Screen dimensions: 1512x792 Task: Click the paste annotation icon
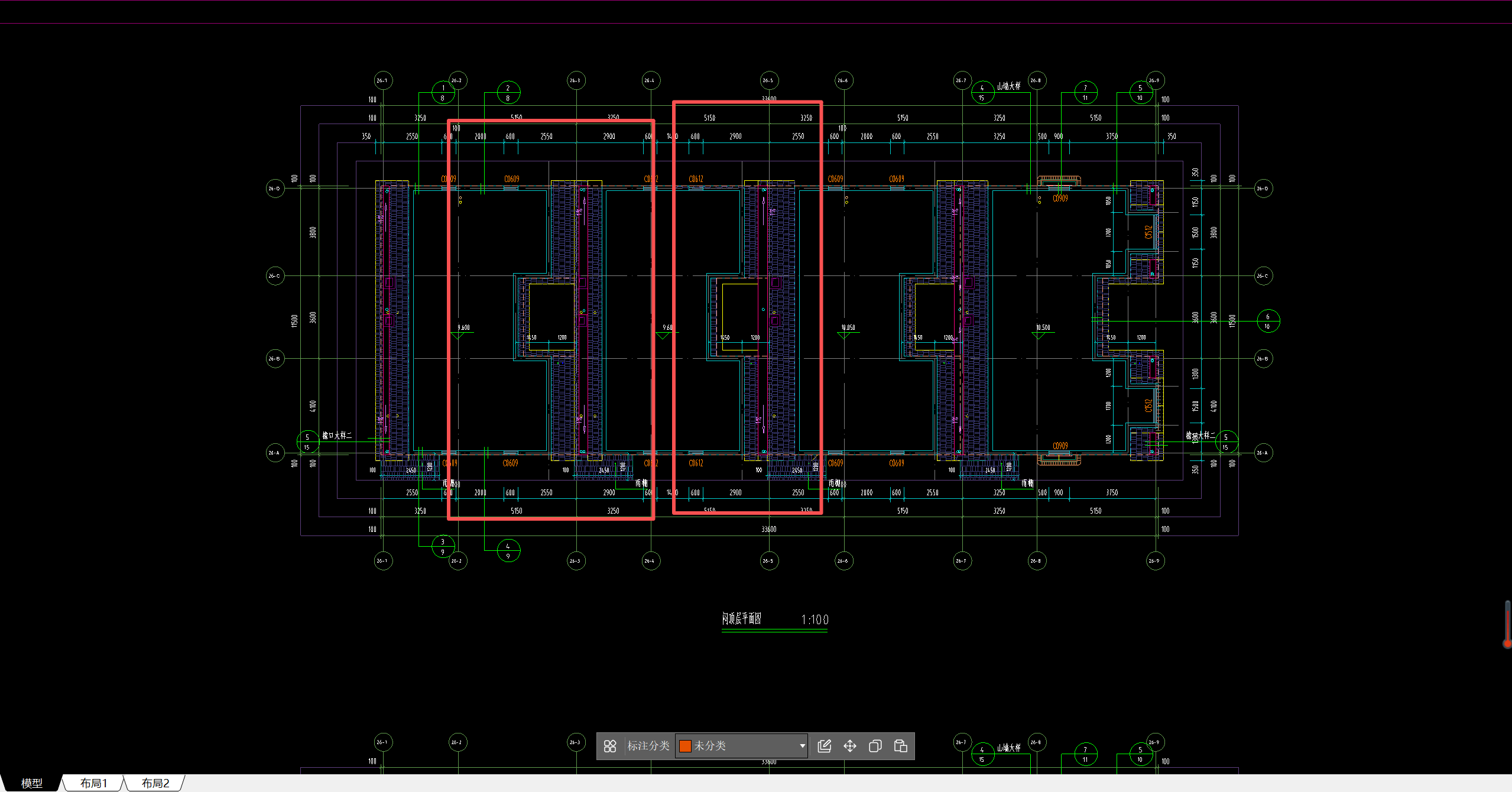[900, 746]
